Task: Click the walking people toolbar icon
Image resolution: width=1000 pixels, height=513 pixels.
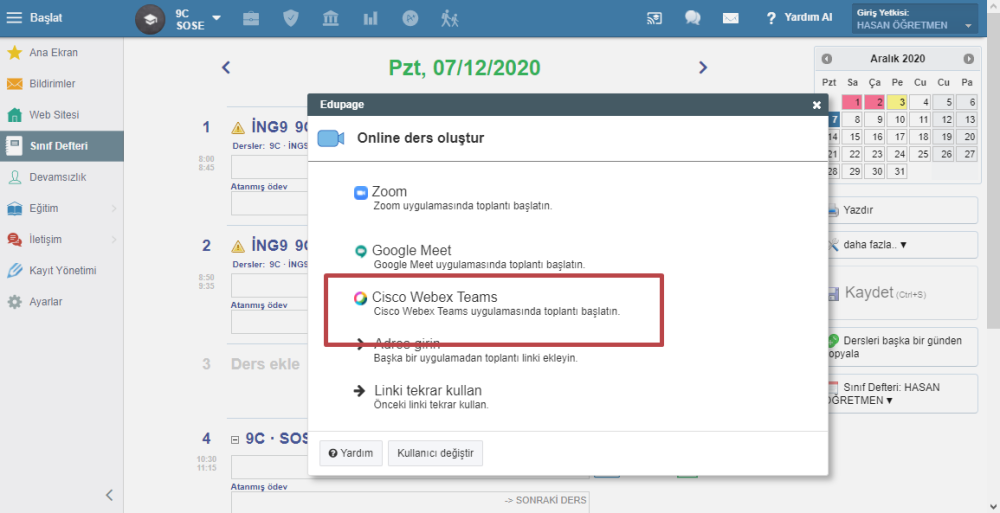Action: [450, 19]
